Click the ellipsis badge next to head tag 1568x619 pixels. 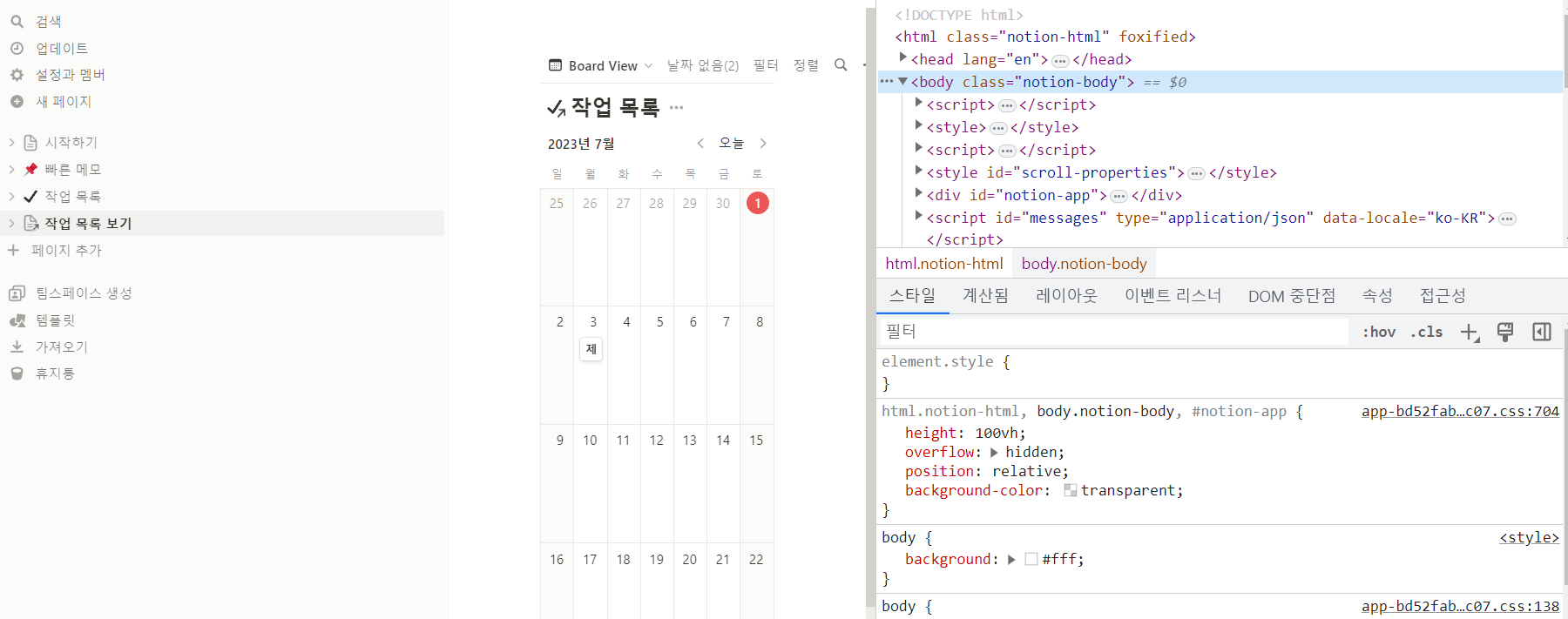point(1060,60)
